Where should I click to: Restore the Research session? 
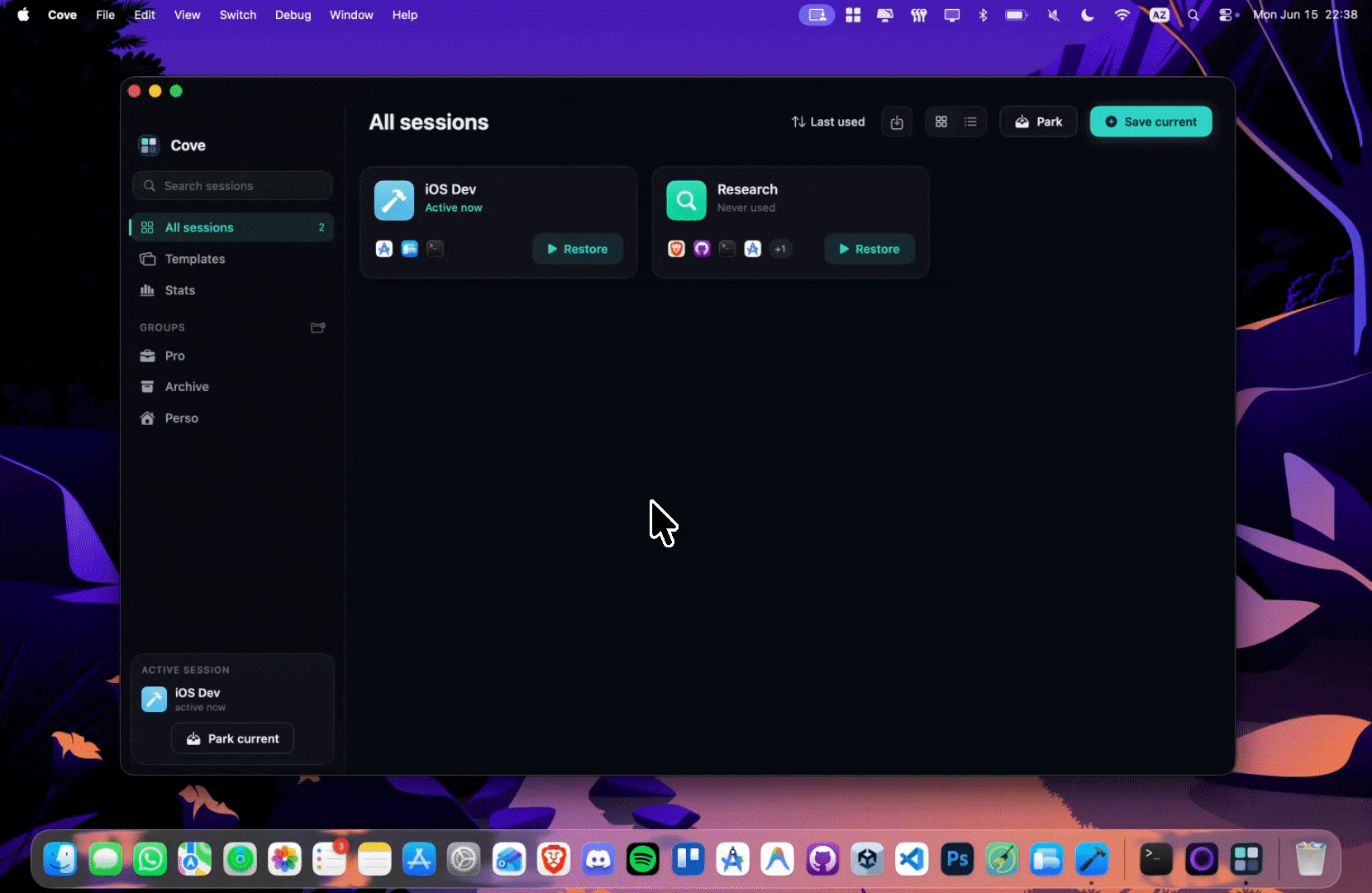coord(869,249)
